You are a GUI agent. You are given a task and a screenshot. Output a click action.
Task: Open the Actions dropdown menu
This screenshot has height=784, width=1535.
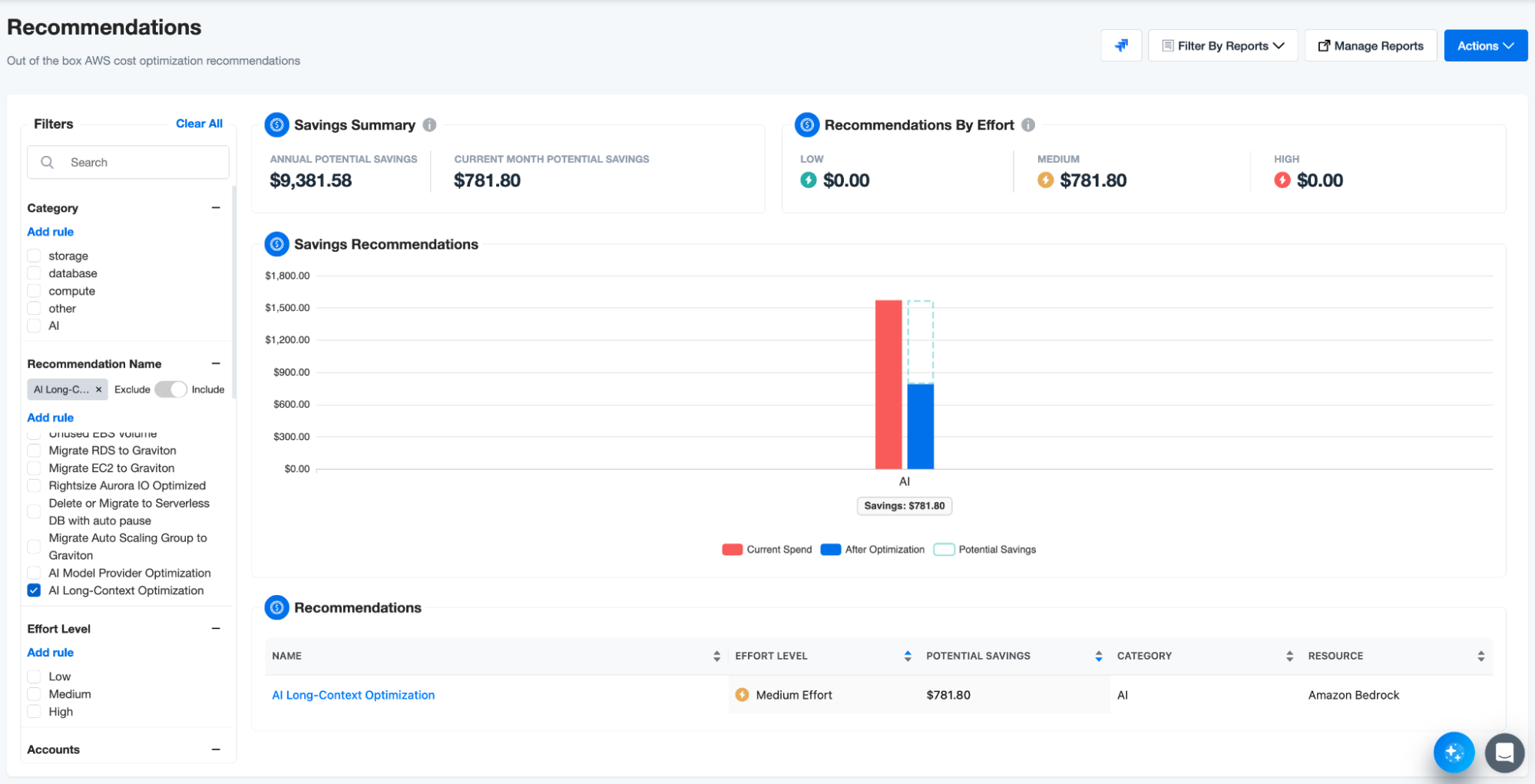click(1485, 46)
